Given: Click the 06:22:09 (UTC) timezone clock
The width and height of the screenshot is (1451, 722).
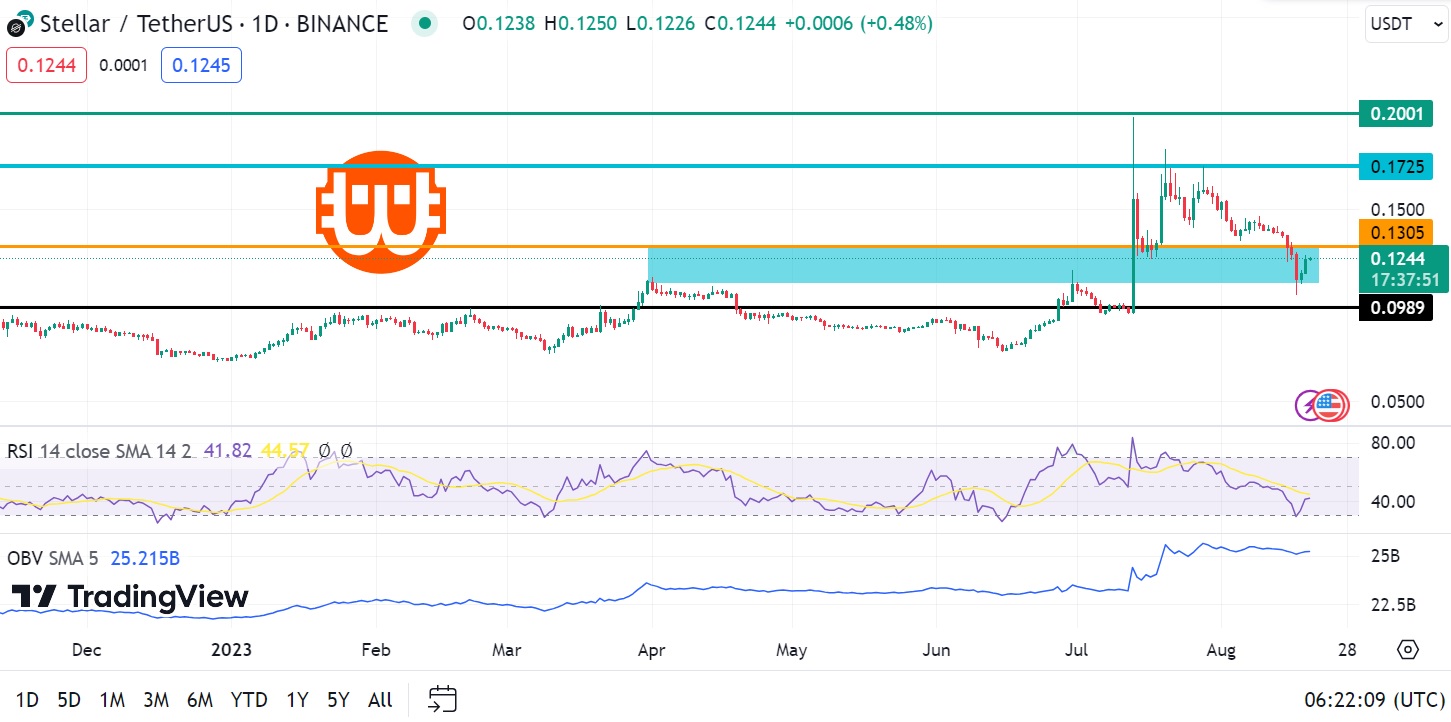Looking at the screenshot, I should pos(1374,700).
